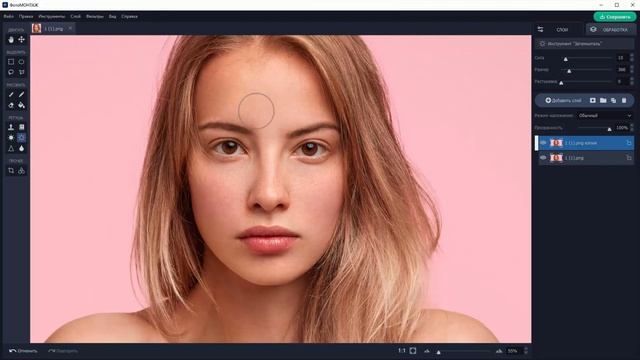640x360 pixels.
Task: Switch to the ОБРАБОТКА panel tab
Action: coord(610,29)
